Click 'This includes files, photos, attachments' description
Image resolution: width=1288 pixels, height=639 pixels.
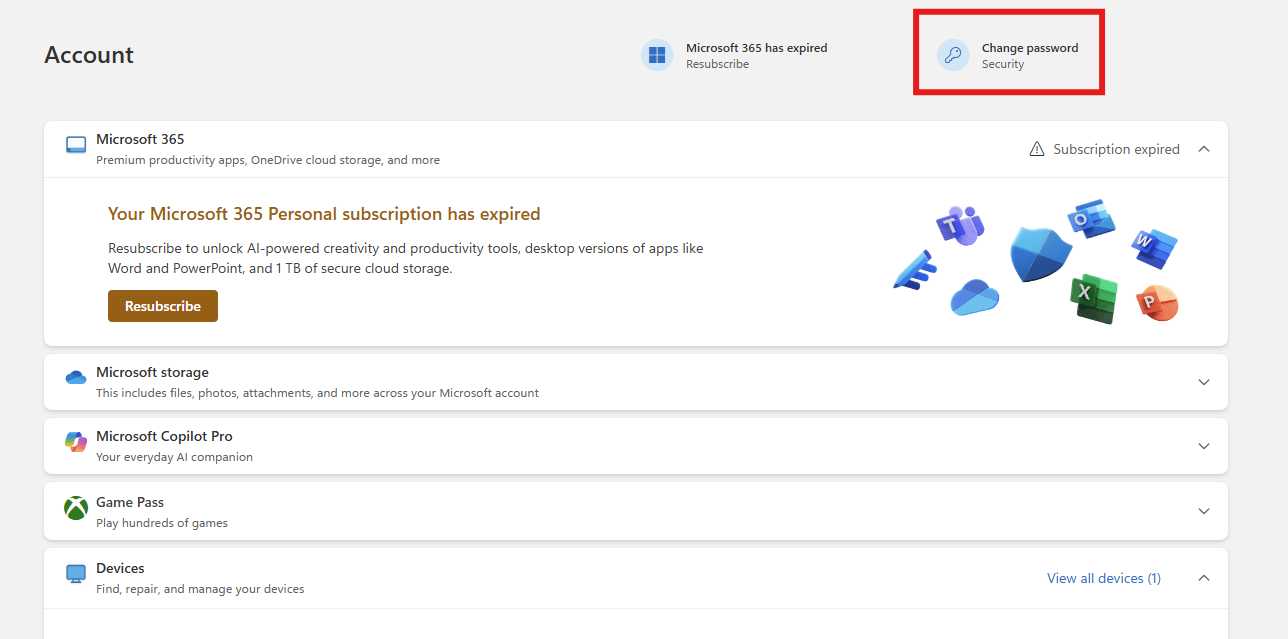tap(317, 393)
